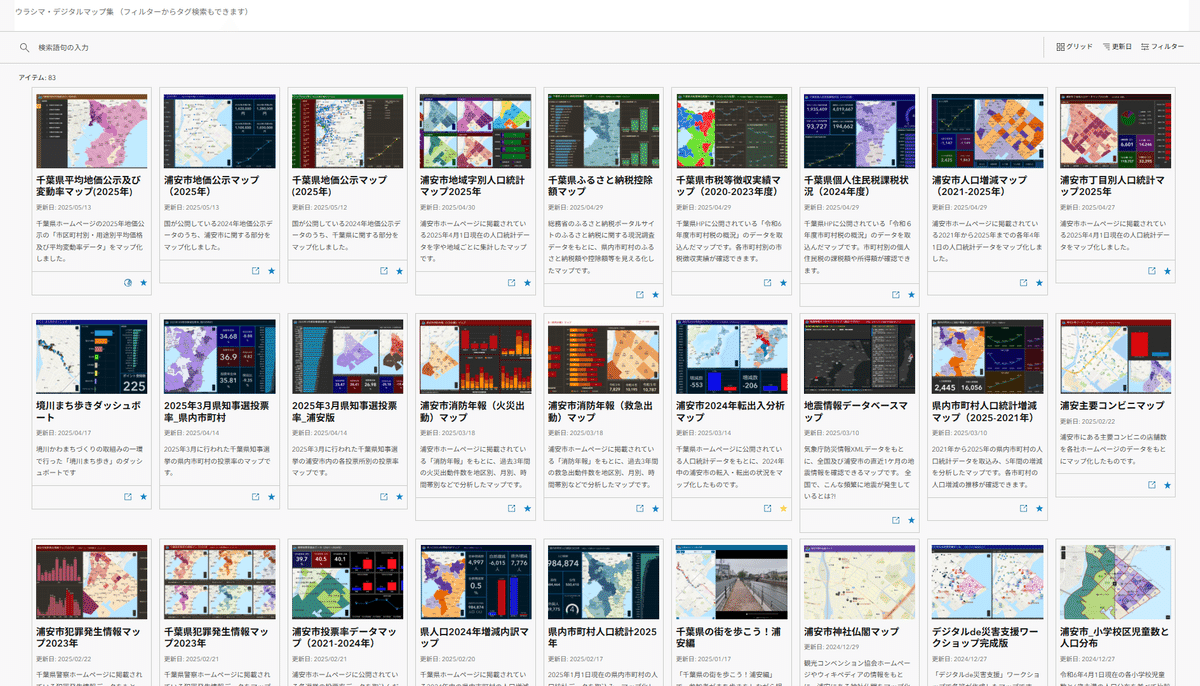Toggle star on 浦安主要コンビニマップ card
The height and width of the screenshot is (686, 1200).
point(1168,484)
